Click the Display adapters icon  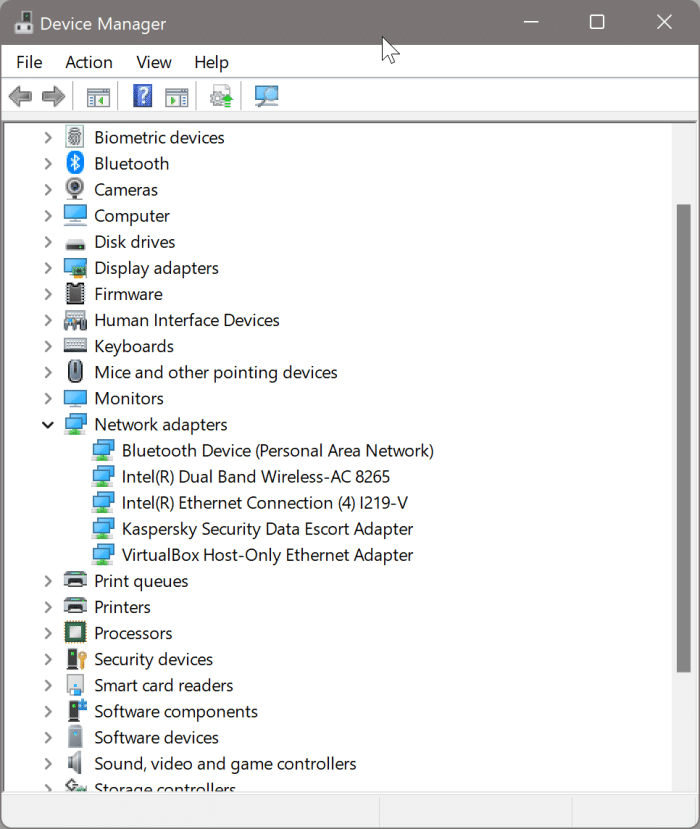(75, 268)
